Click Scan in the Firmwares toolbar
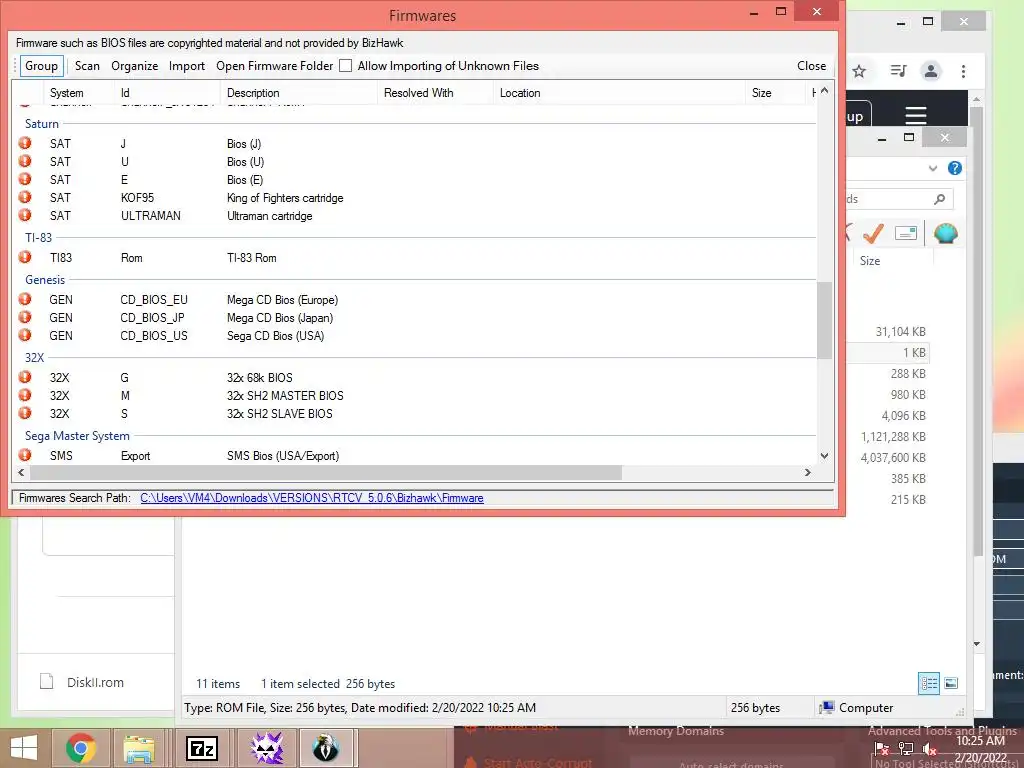The image size is (1024, 768). [87, 66]
